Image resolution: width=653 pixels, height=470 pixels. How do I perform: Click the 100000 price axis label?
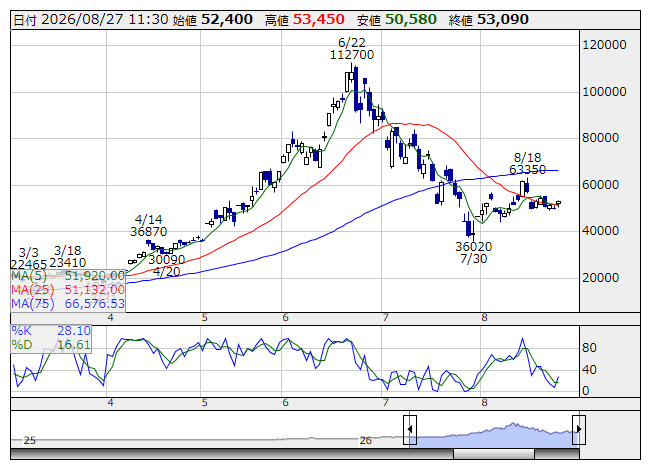[x=604, y=92]
